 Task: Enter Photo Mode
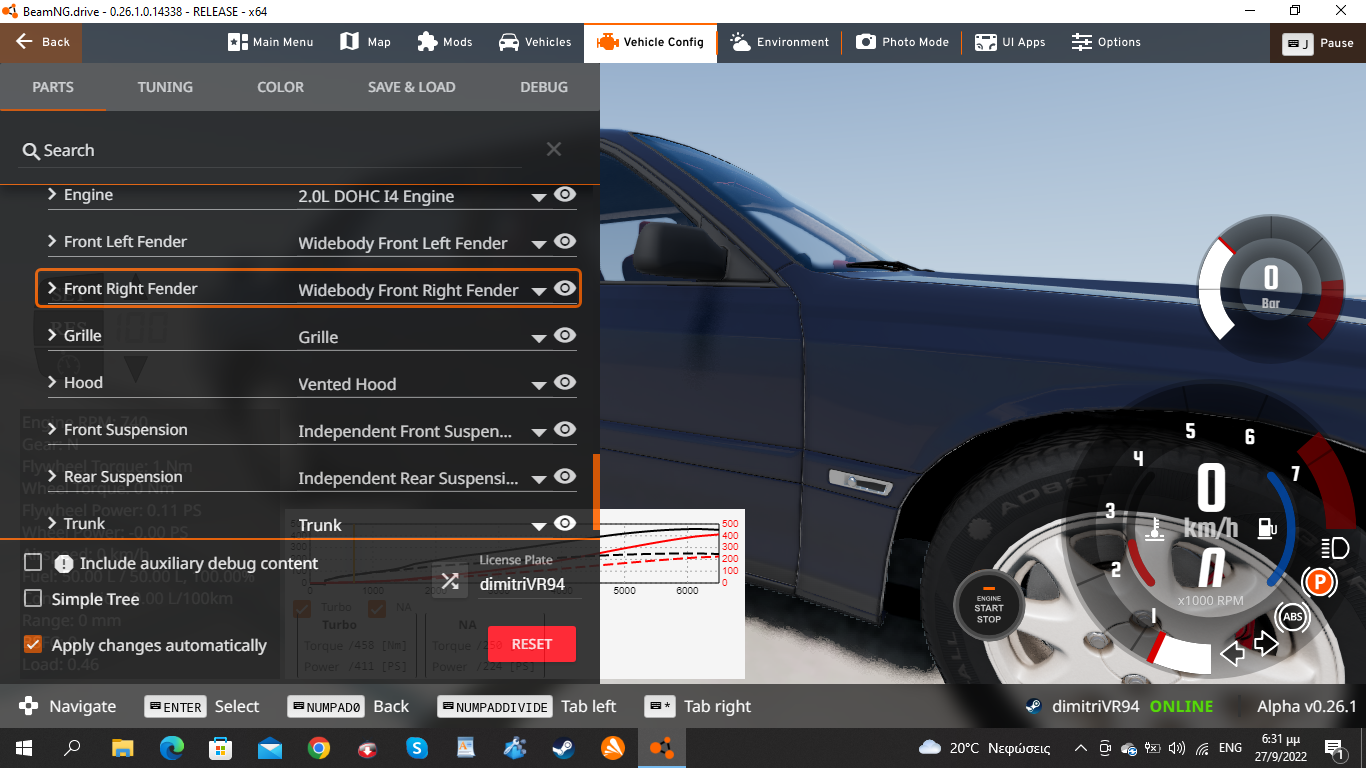click(902, 42)
